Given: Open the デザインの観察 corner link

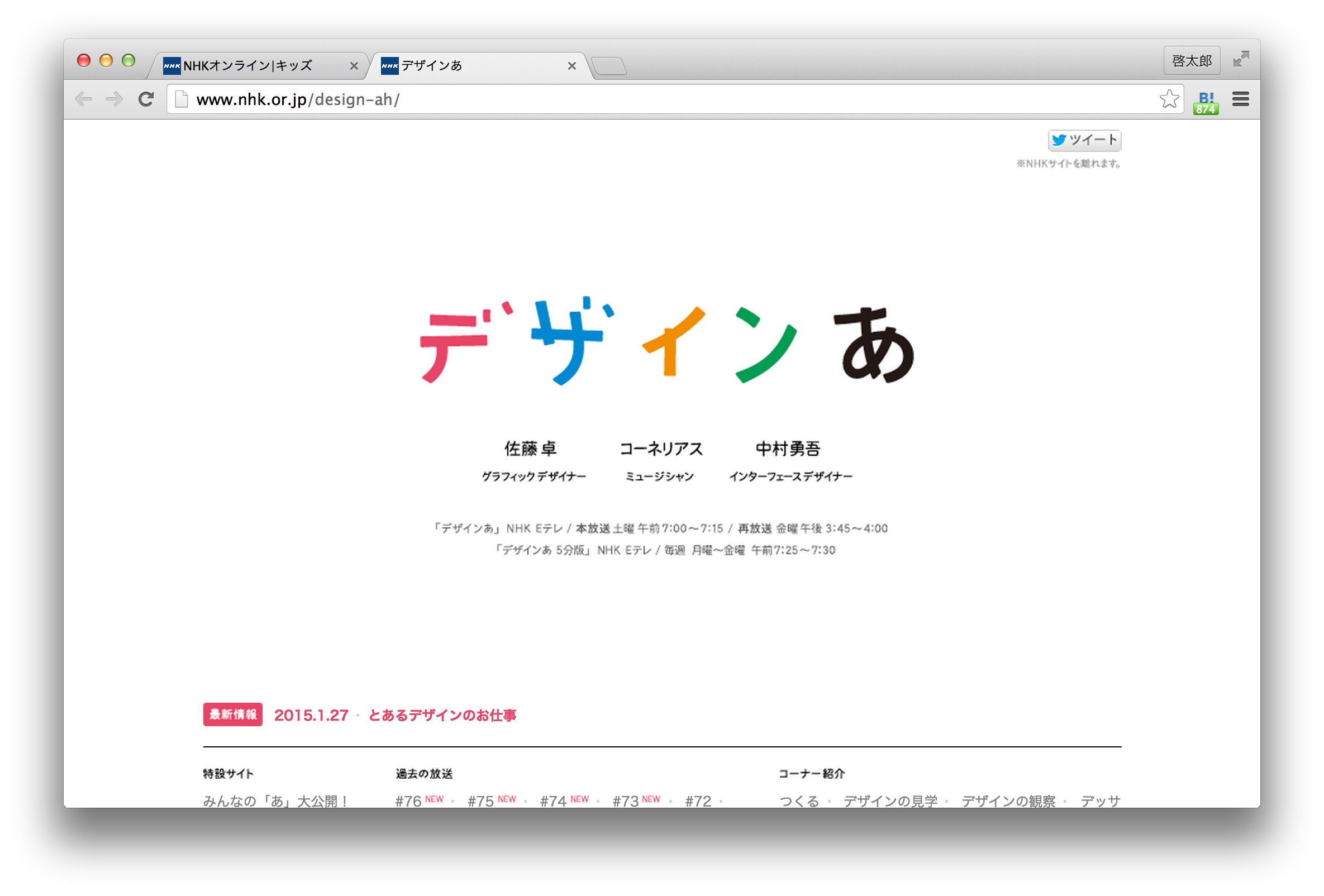Looking at the screenshot, I should 1008,801.
